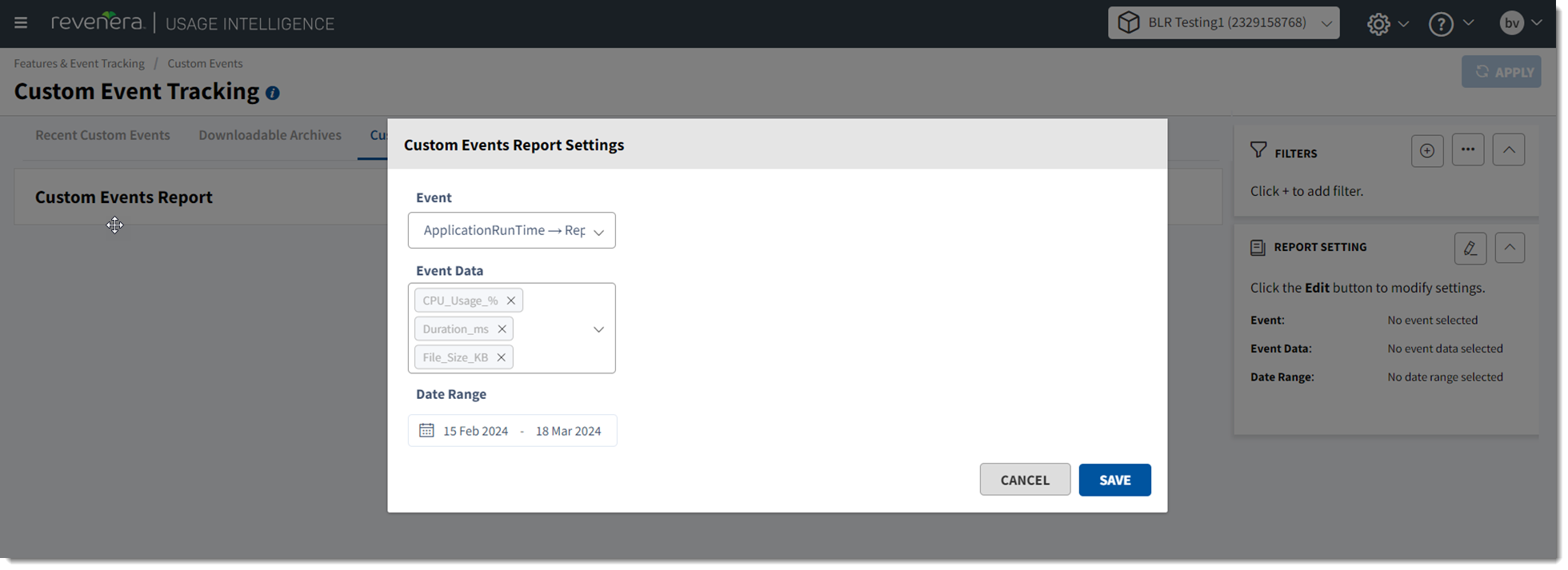
Task: Expand the chevron next to help icon
Action: [1468, 23]
